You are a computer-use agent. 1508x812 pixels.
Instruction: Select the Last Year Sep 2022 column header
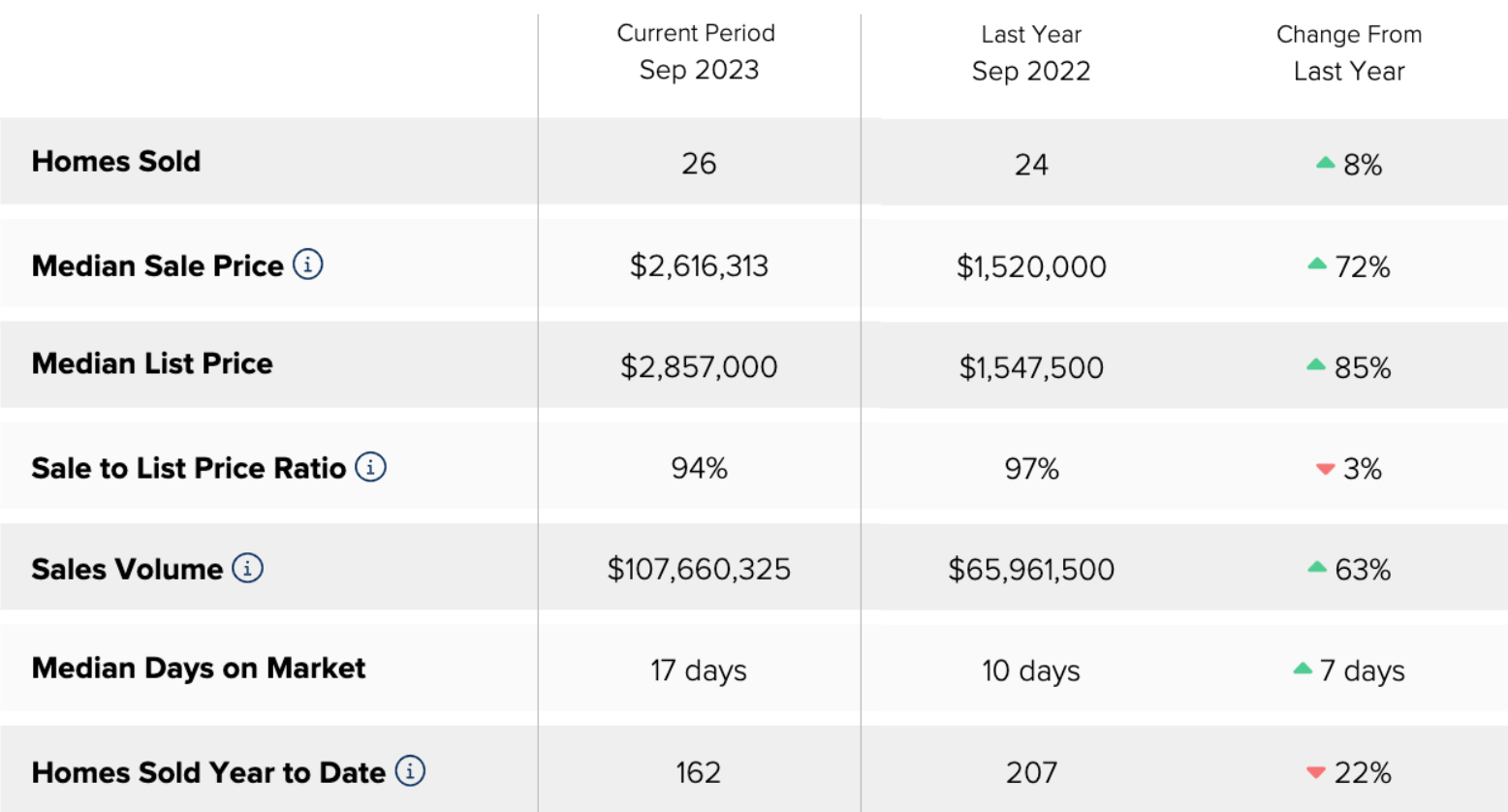pos(1031,52)
